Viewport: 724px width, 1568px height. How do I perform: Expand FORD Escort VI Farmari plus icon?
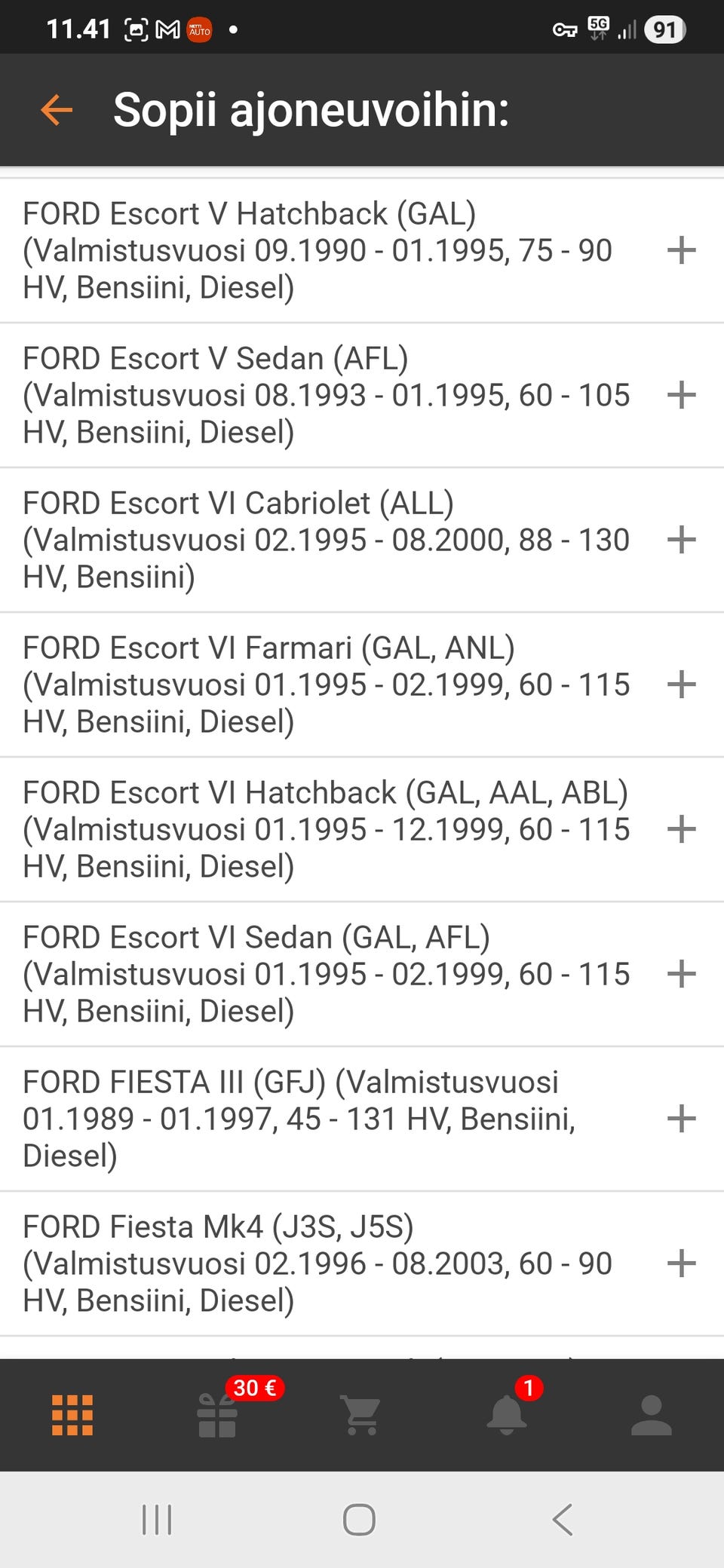pyautogui.click(x=681, y=684)
